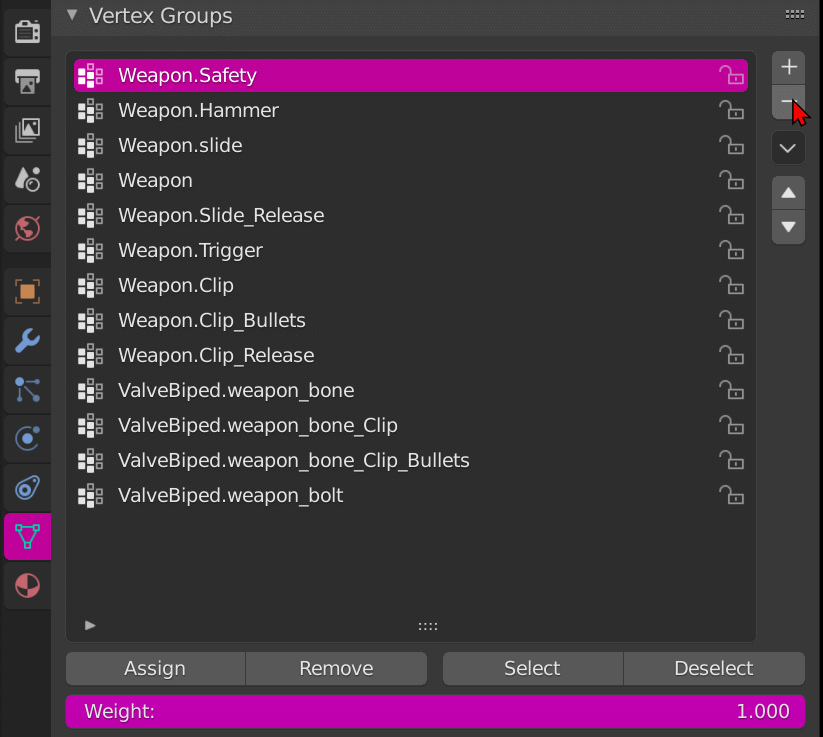Toggle the lock on Weapon.Hammer group
The image size is (823, 737).
tap(732, 111)
